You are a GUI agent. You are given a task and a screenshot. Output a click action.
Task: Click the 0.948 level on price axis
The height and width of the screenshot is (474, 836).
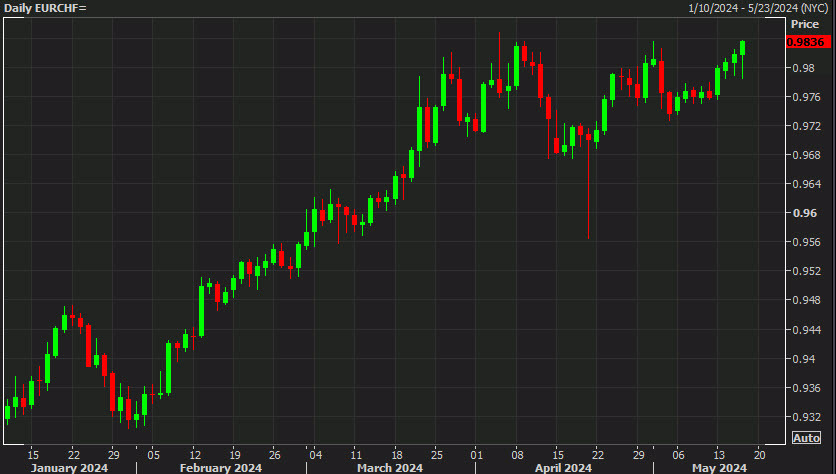pyautogui.click(x=805, y=300)
